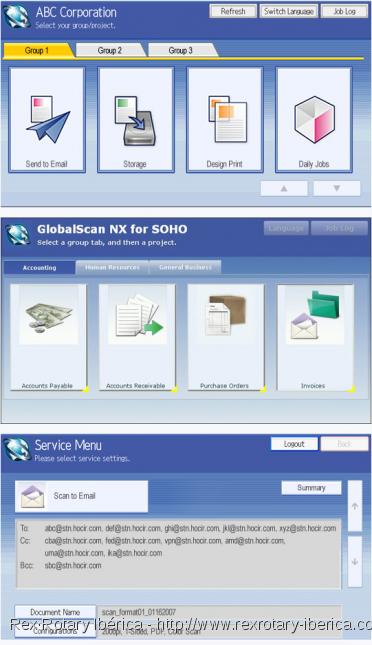
Task: Select the Accounts Receivable documents icon
Action: [x=138, y=315]
